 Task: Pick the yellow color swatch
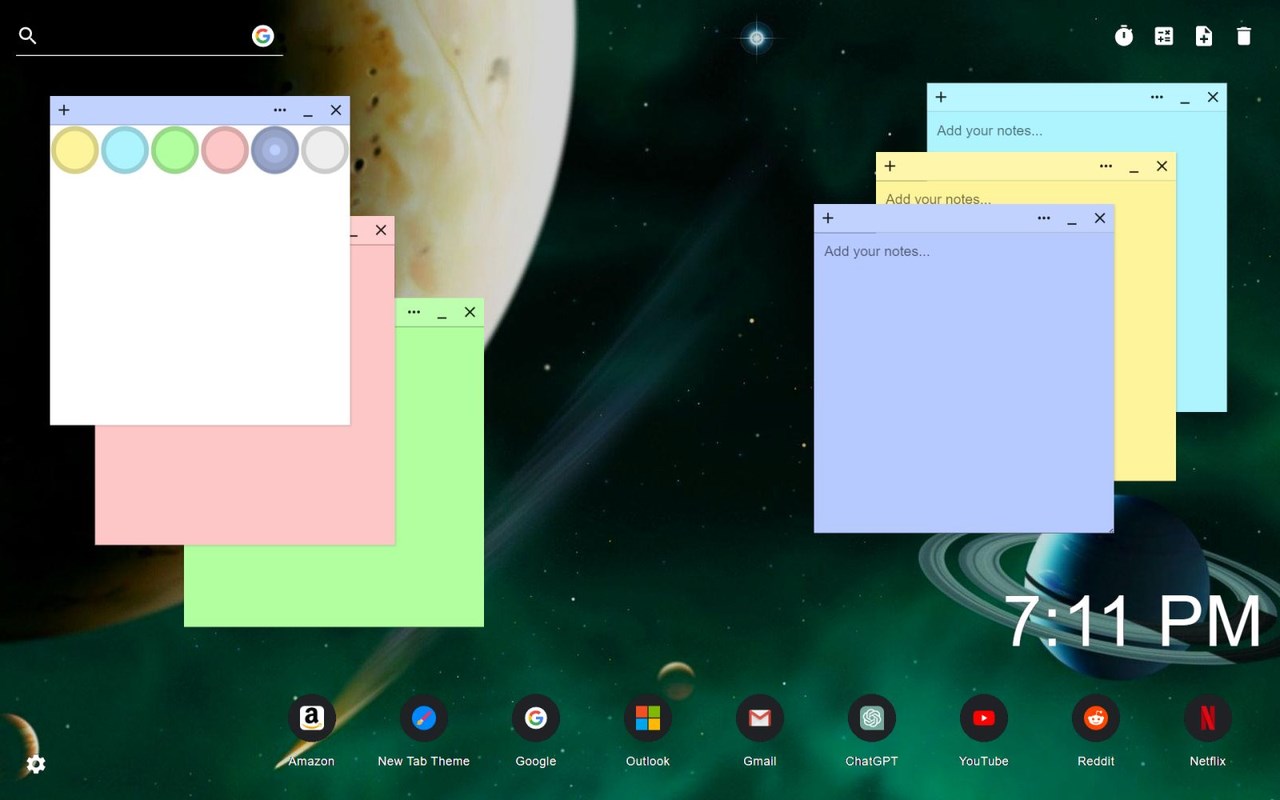[x=75, y=150]
